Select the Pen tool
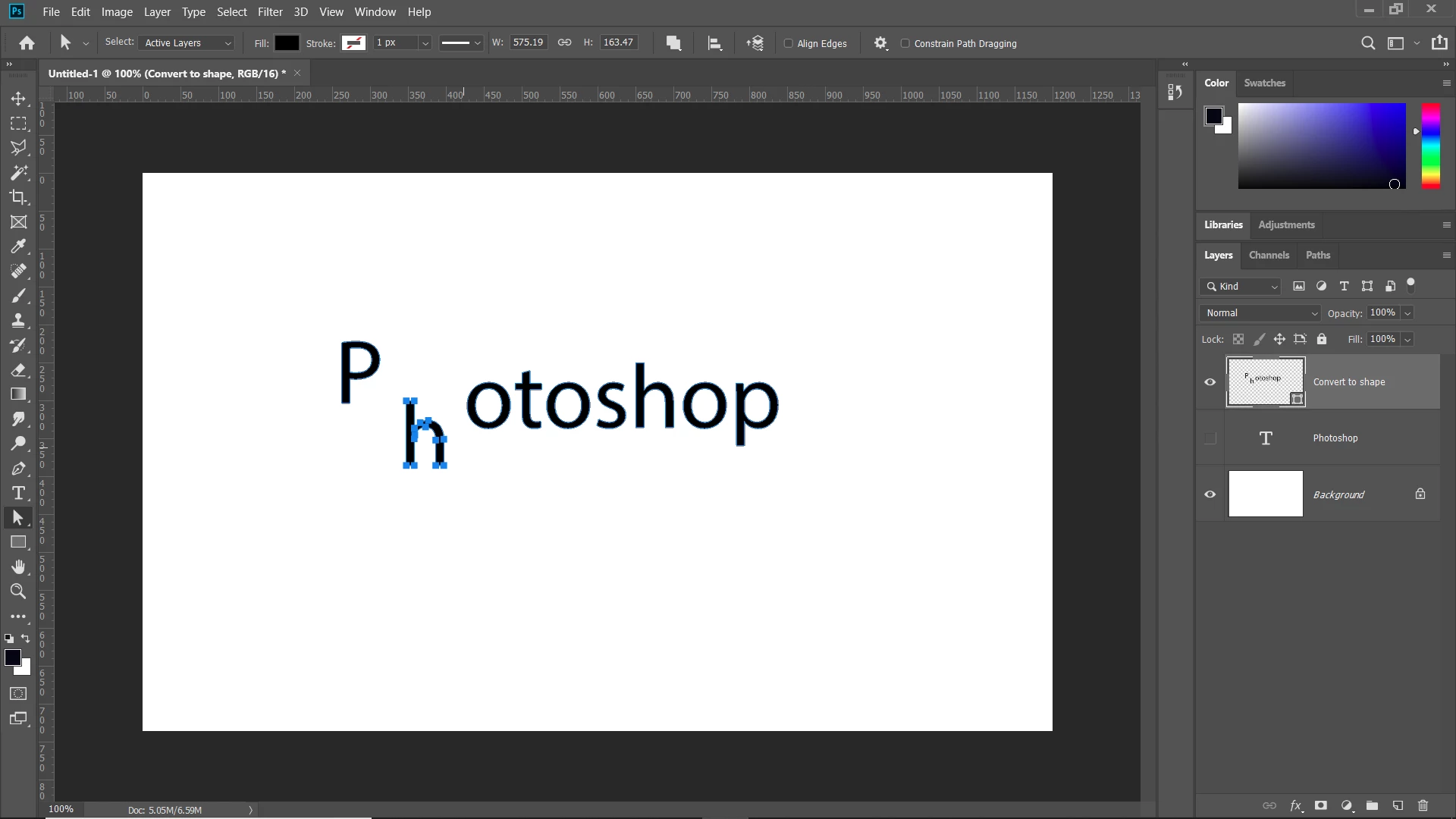 [x=18, y=469]
